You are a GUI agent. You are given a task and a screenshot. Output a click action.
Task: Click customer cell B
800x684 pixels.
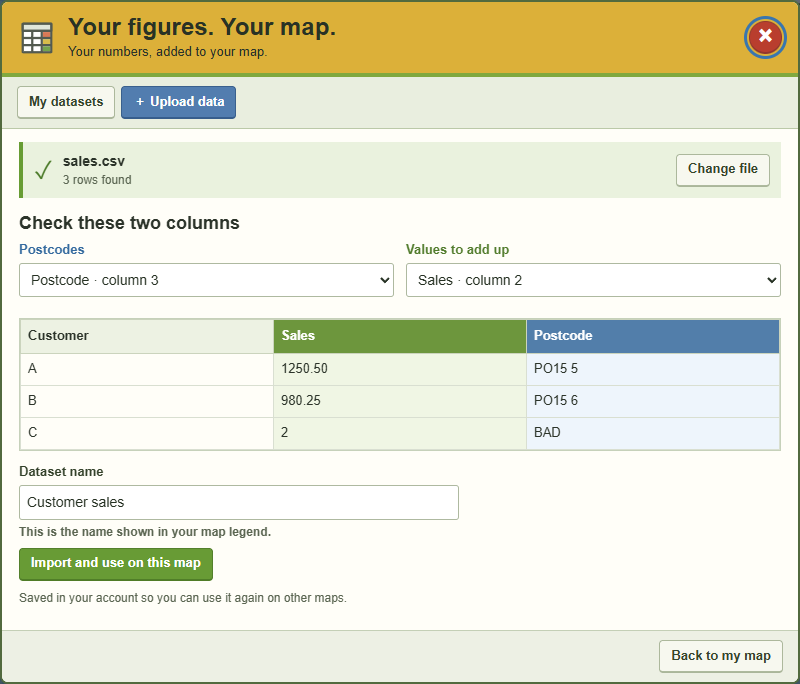pos(147,401)
